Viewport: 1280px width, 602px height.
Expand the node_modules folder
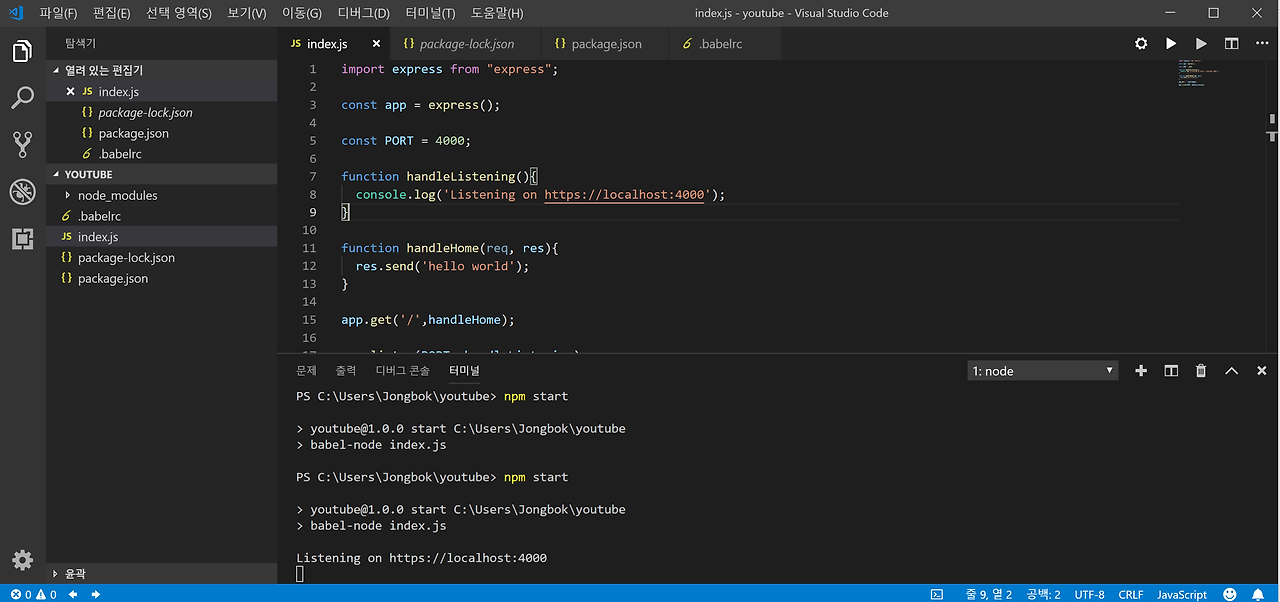coord(117,196)
